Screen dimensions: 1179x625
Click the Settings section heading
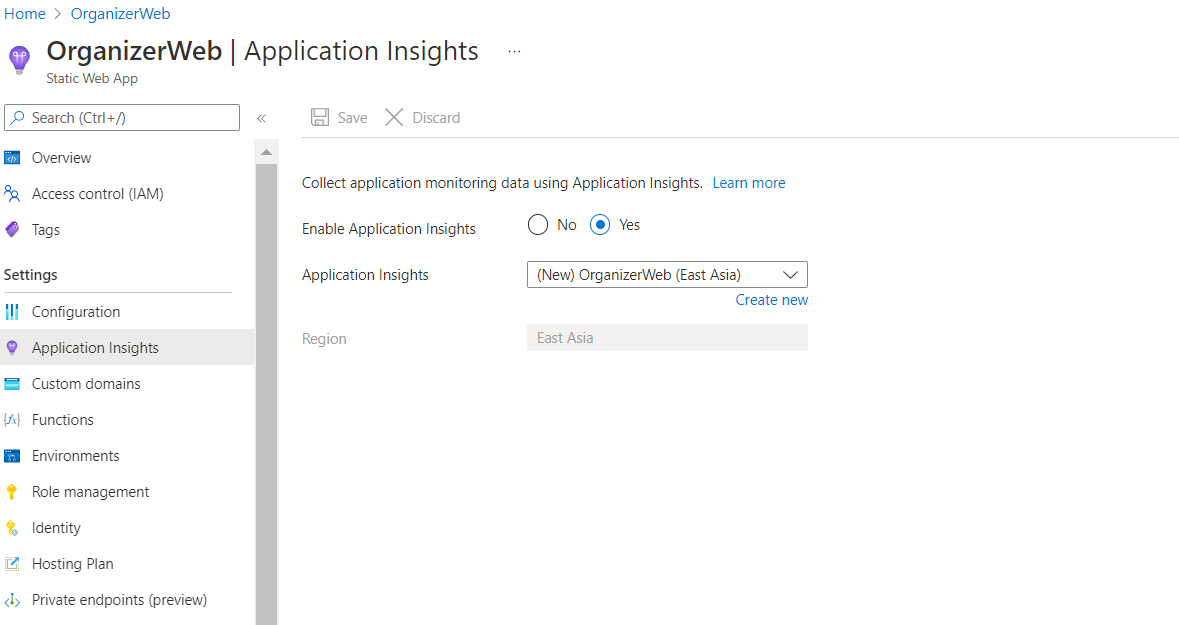point(31,275)
